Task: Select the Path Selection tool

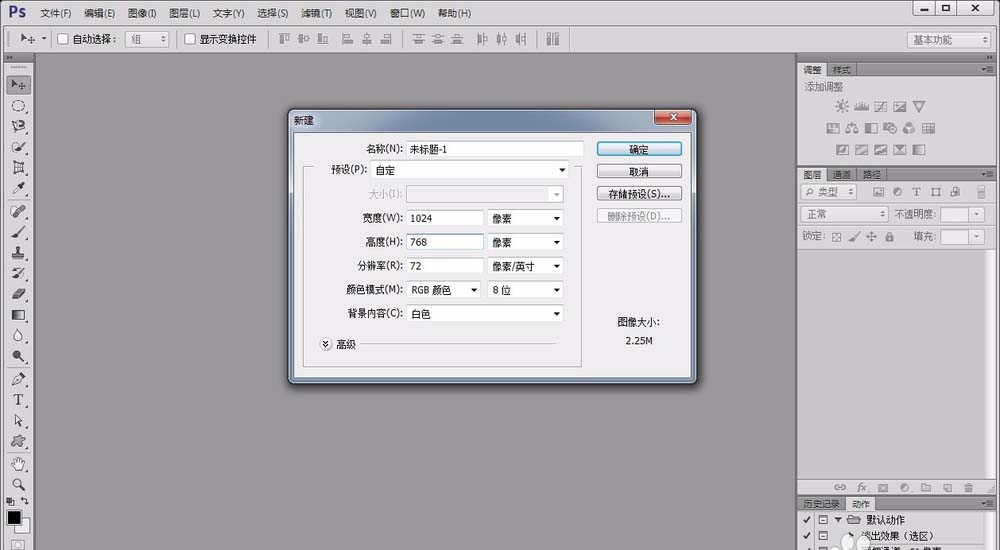Action: coord(18,420)
